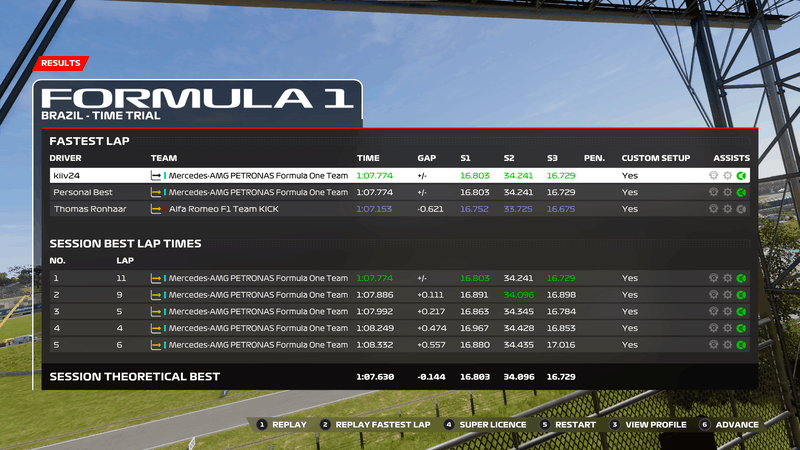Click the CUSTOM SETUP column header
The image size is (800, 450).
656,158
